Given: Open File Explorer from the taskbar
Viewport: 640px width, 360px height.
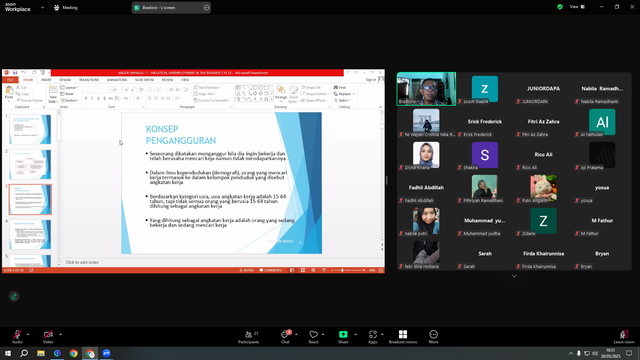Looking at the screenshot, I should coord(41,353).
